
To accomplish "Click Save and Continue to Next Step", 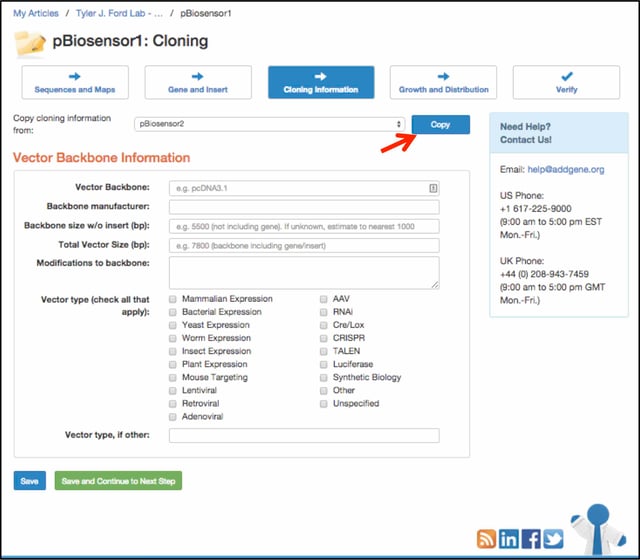I will [x=118, y=481].
